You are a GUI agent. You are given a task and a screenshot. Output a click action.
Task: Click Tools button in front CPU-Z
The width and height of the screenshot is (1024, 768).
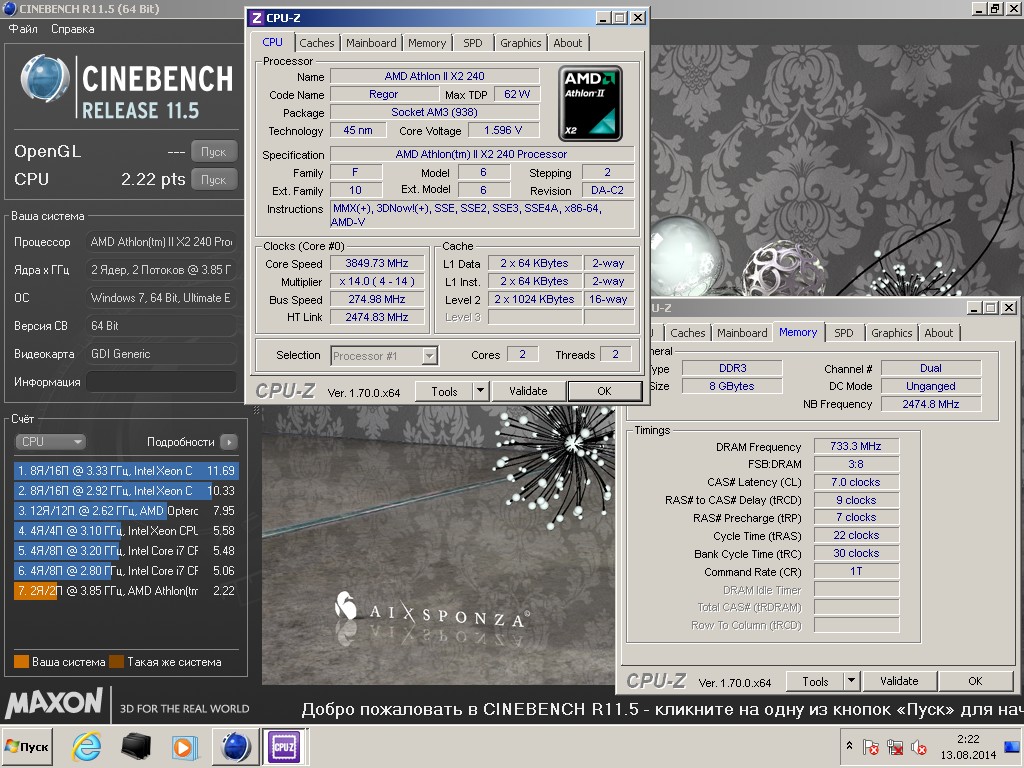coord(444,391)
